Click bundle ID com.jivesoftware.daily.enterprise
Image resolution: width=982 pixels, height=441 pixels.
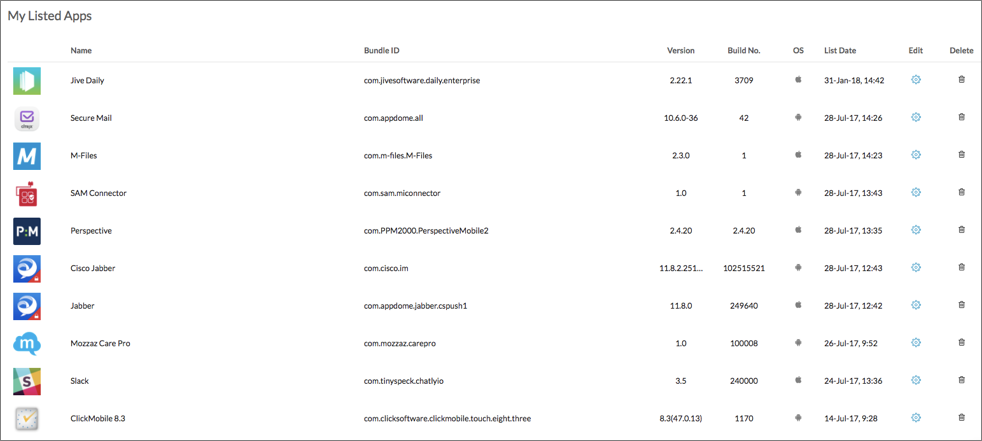422,80
